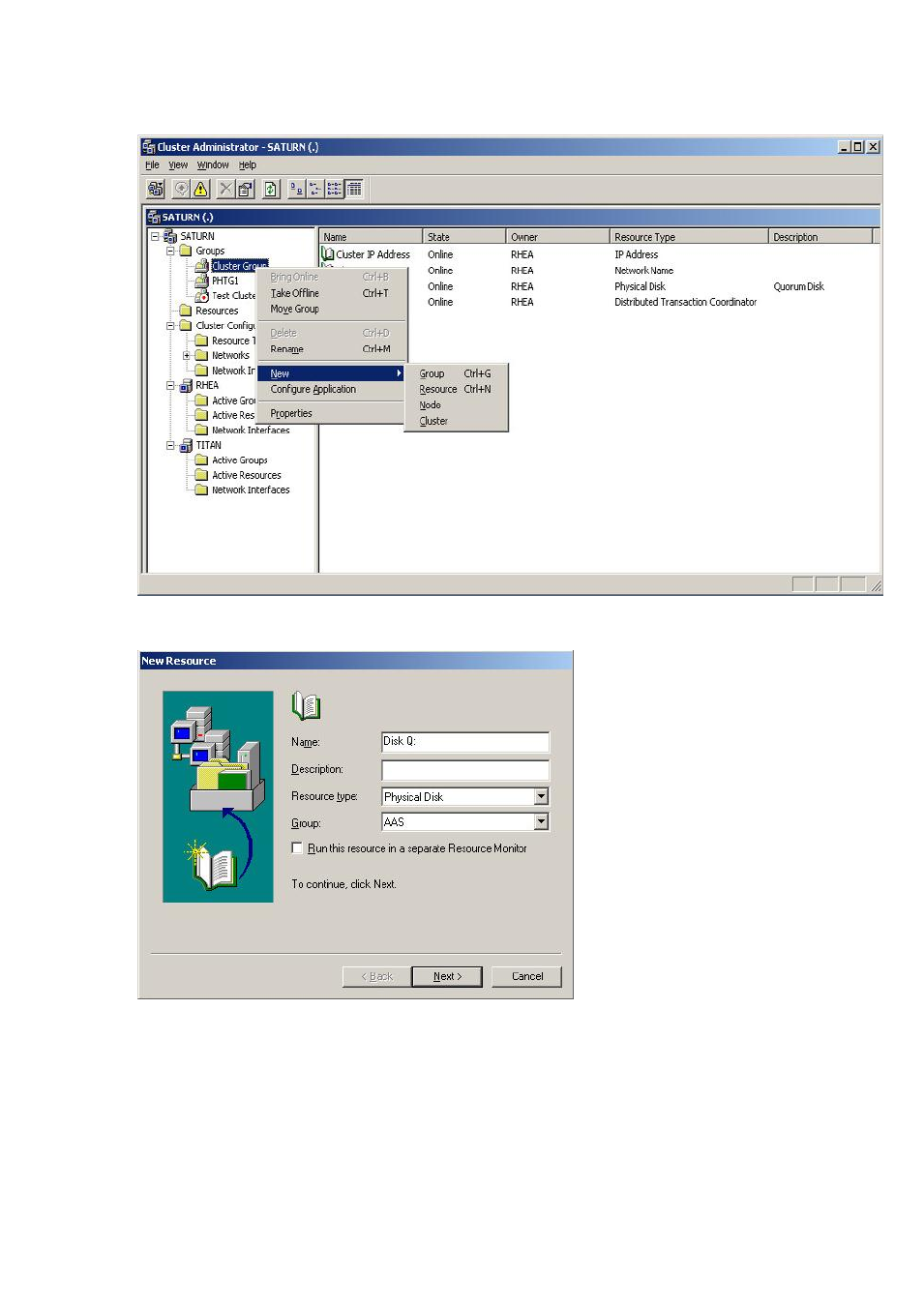Click the Resources folder icon
The width and height of the screenshot is (924, 1306).
coord(186,311)
